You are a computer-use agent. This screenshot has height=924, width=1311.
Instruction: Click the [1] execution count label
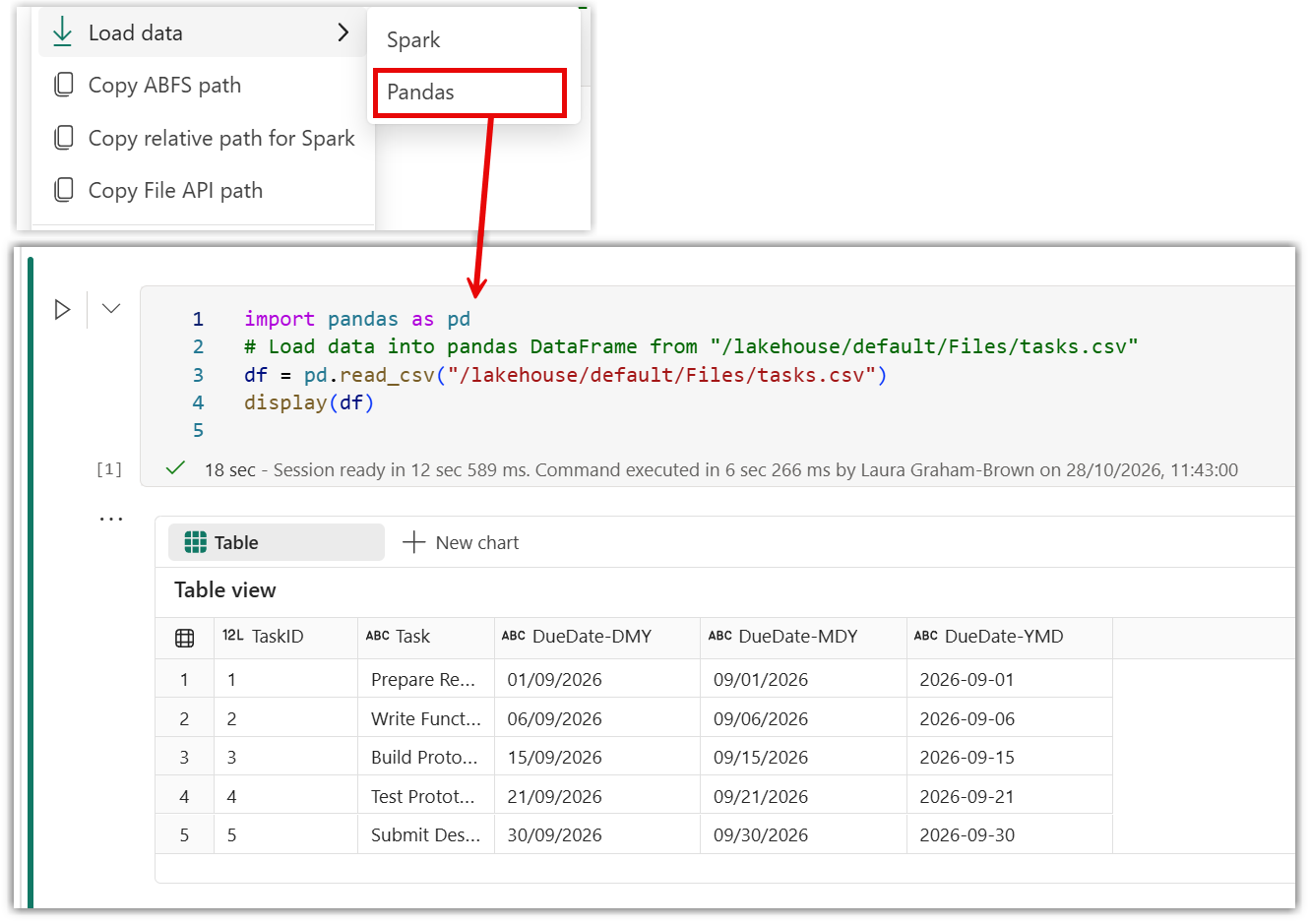[x=109, y=469]
